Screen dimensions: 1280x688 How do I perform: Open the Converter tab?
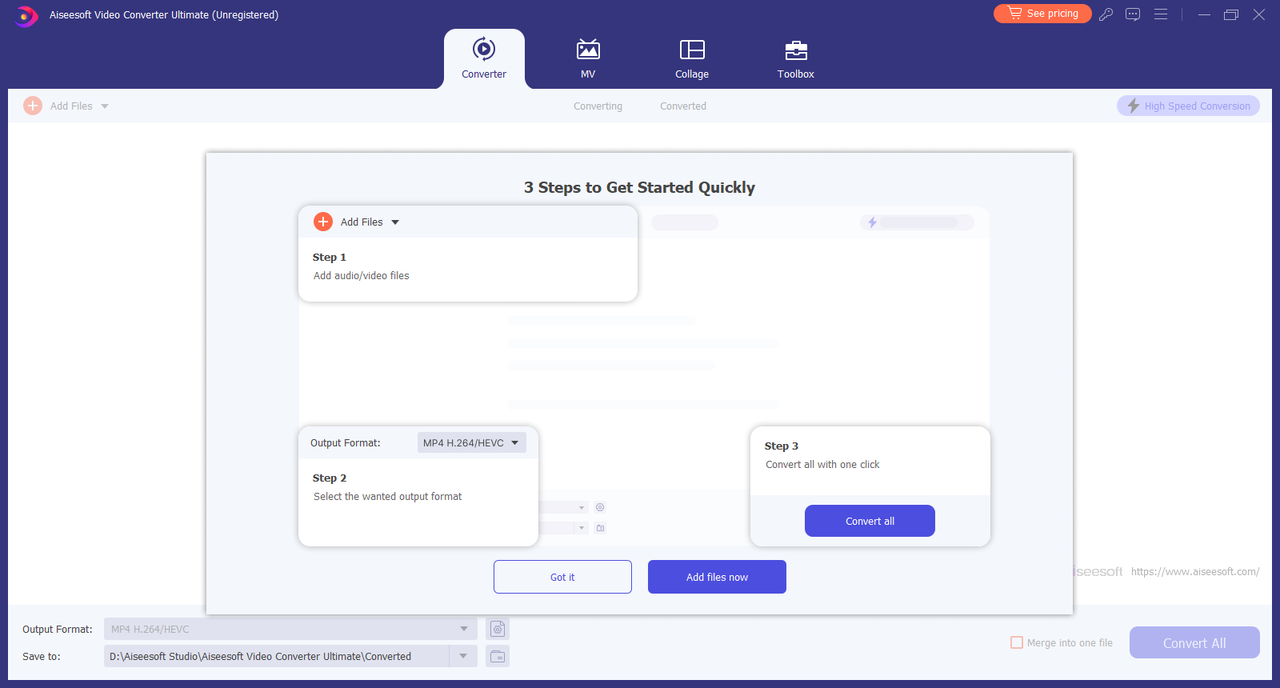click(x=484, y=59)
